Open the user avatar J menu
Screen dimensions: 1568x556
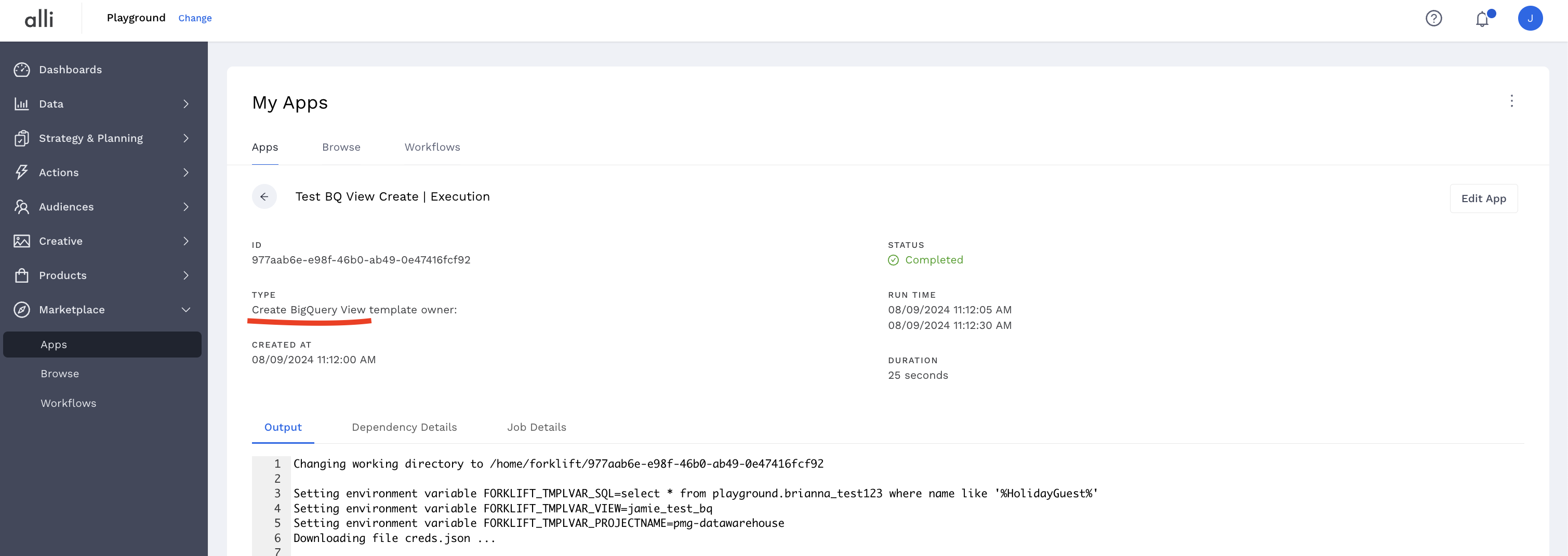[x=1530, y=18]
